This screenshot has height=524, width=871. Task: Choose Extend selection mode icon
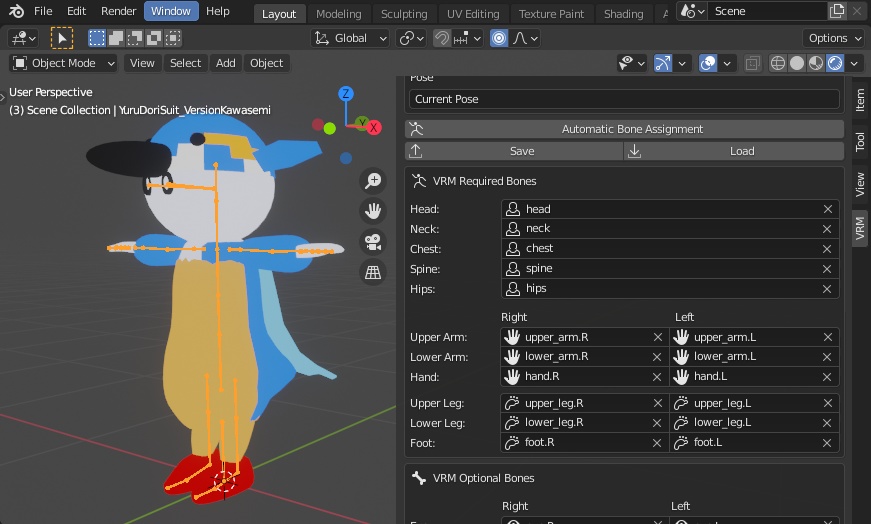tap(116, 38)
